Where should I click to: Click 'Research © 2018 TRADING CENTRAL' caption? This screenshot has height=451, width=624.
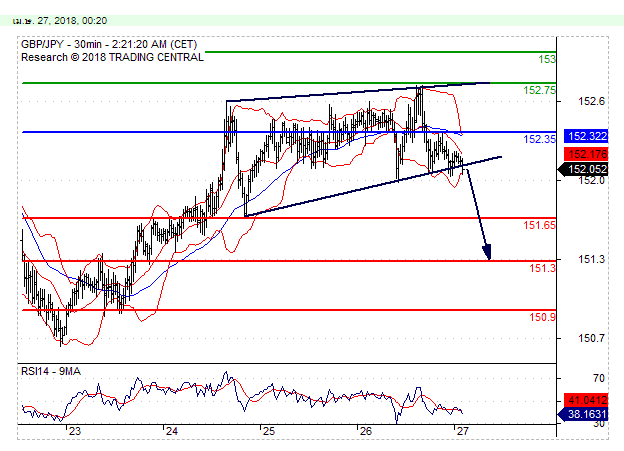[112, 57]
